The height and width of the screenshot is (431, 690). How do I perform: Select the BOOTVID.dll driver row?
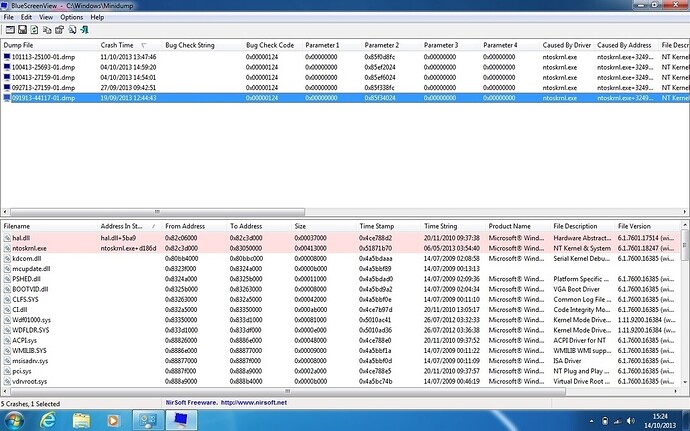pyautogui.click(x=341, y=289)
